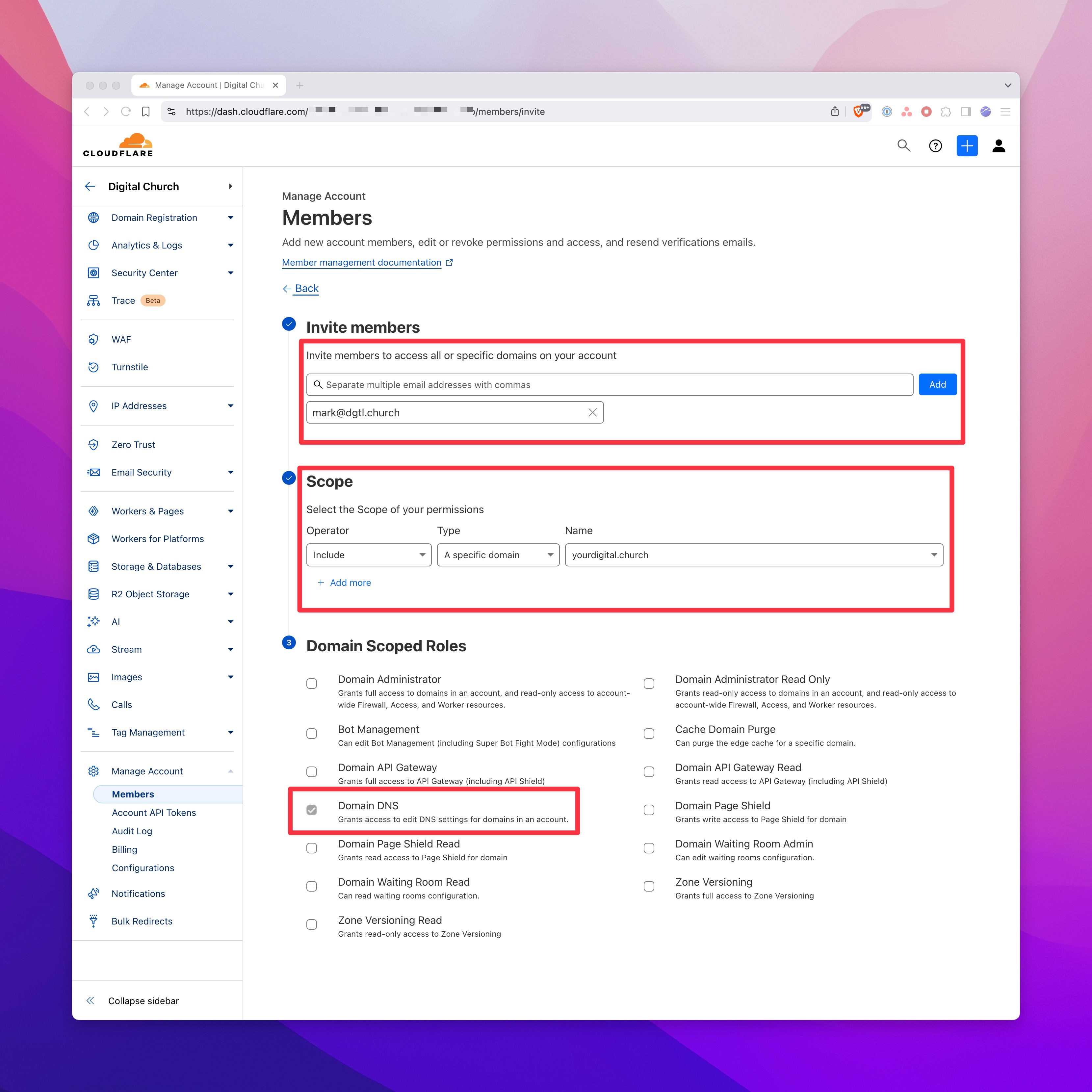Image resolution: width=1092 pixels, height=1092 pixels.
Task: Collapse the Manage Account section arrow
Action: pyautogui.click(x=231, y=771)
